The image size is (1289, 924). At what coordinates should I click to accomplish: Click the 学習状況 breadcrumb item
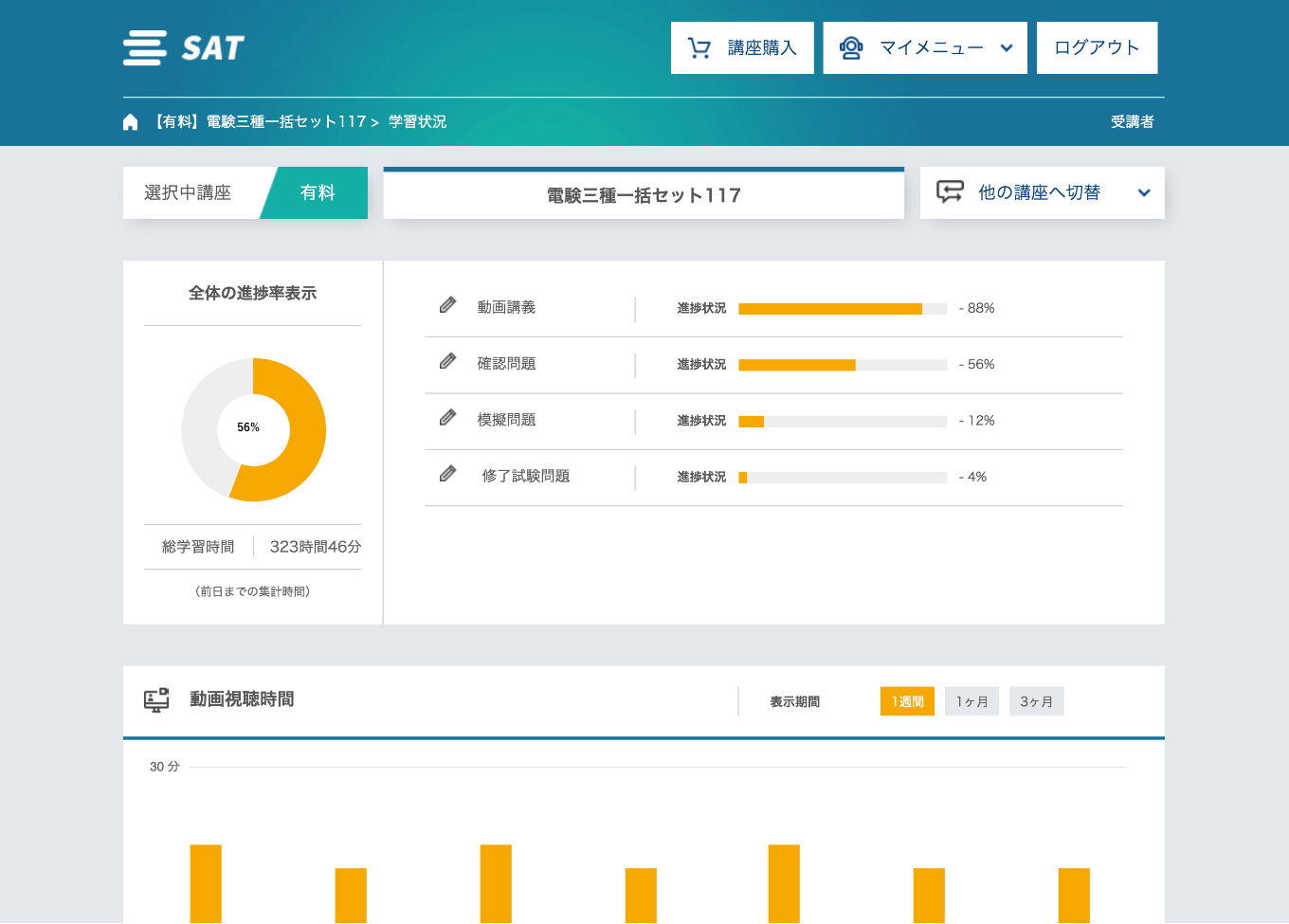pos(417,122)
